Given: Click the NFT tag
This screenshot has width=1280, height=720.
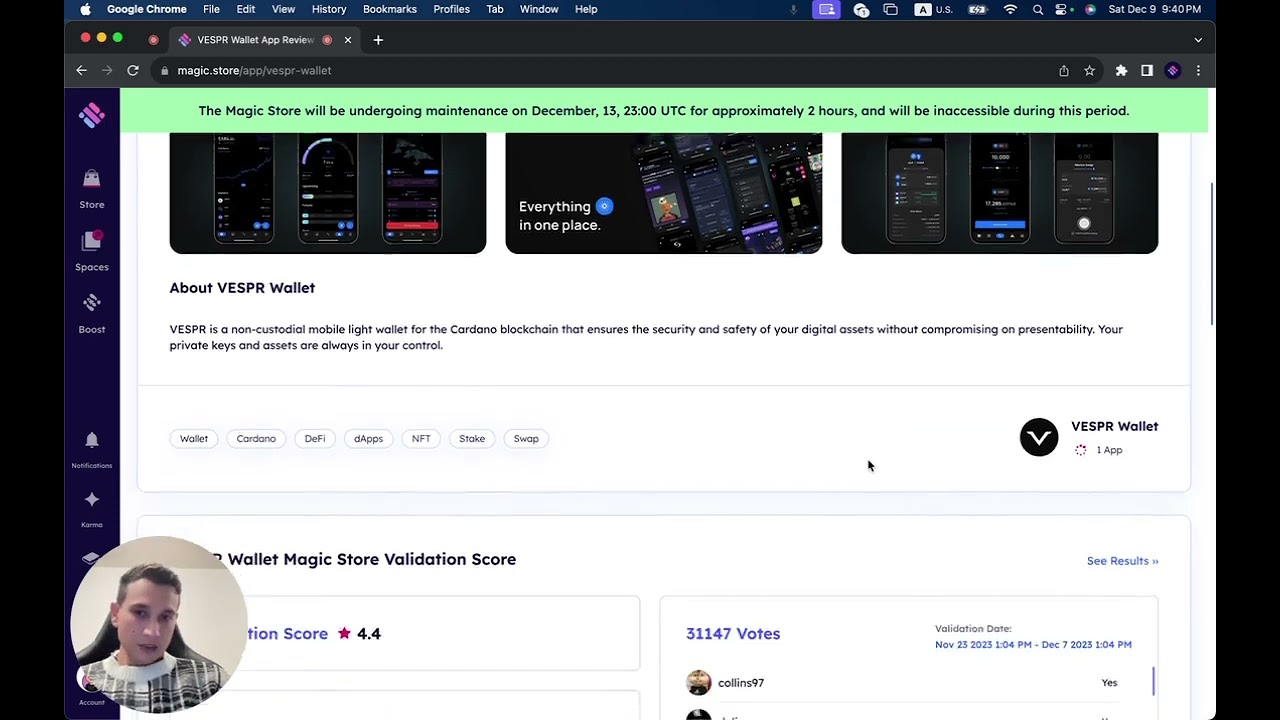Looking at the screenshot, I should coord(421,438).
